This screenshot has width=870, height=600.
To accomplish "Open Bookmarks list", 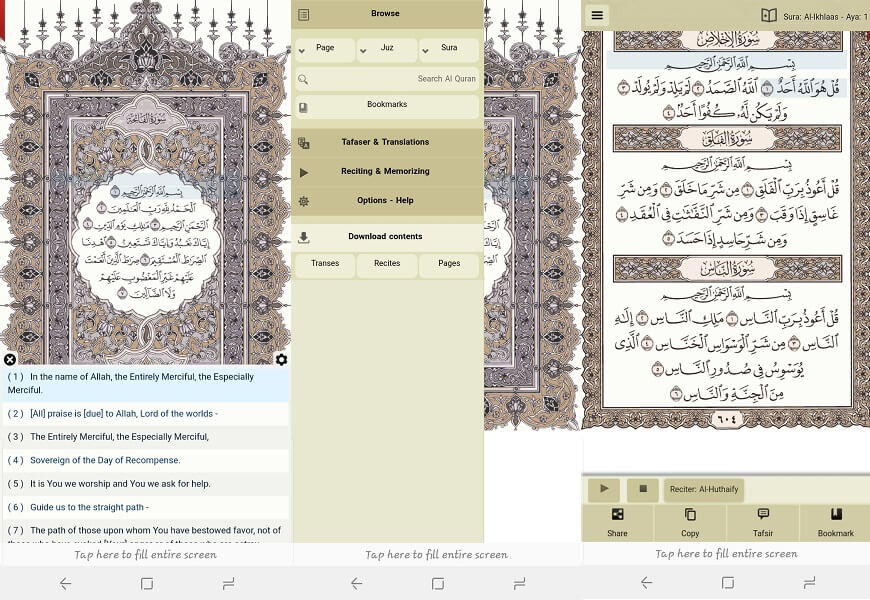I will point(387,107).
